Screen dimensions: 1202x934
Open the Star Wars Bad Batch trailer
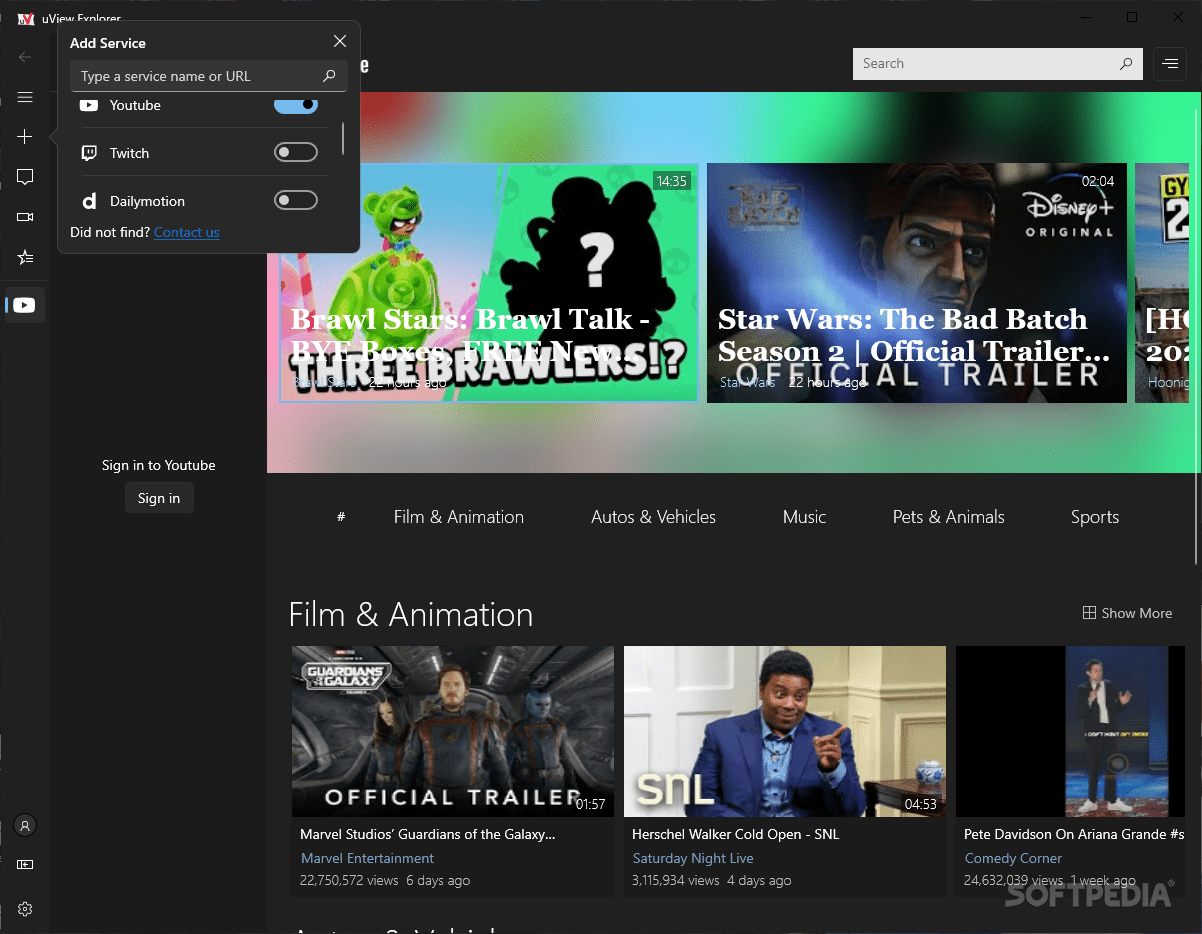[917, 283]
